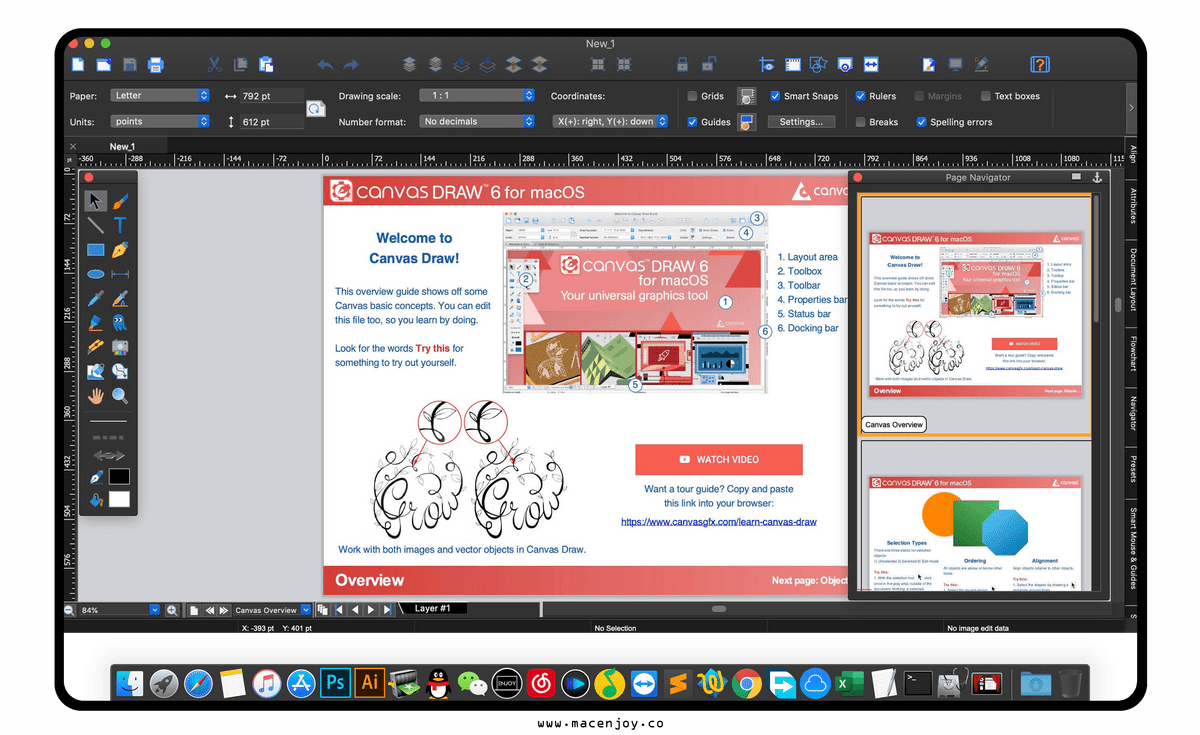This screenshot has width=1200, height=735.
Task: Open the Attributes docking tab
Action: coord(1133,204)
